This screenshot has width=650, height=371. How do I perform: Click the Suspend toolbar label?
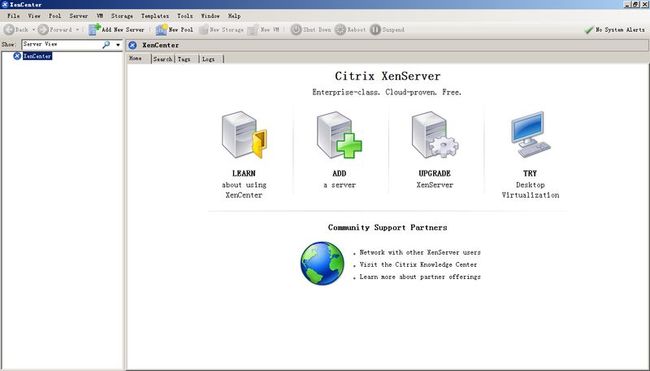(x=393, y=30)
